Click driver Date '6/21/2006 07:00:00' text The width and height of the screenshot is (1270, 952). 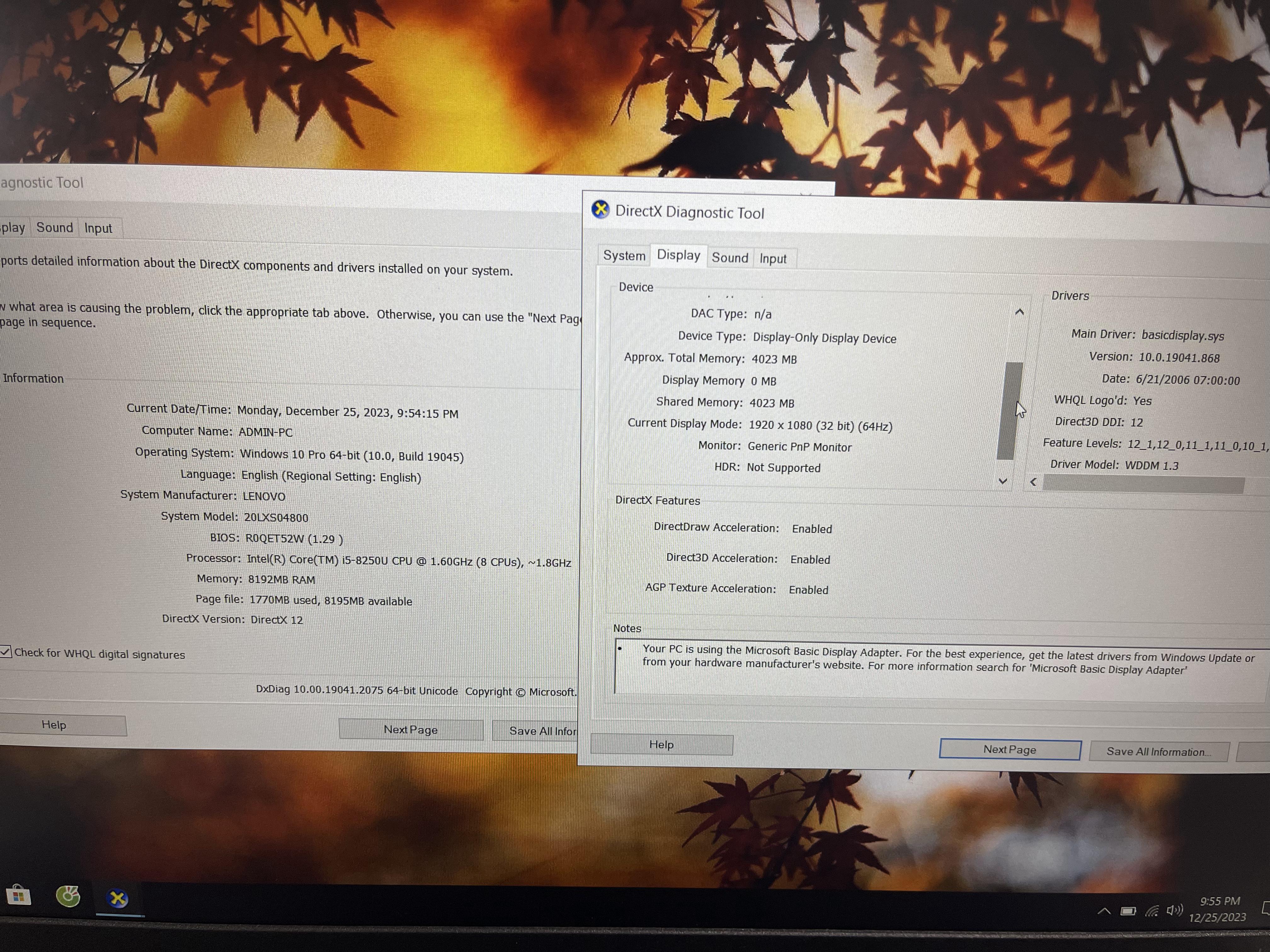[1187, 380]
